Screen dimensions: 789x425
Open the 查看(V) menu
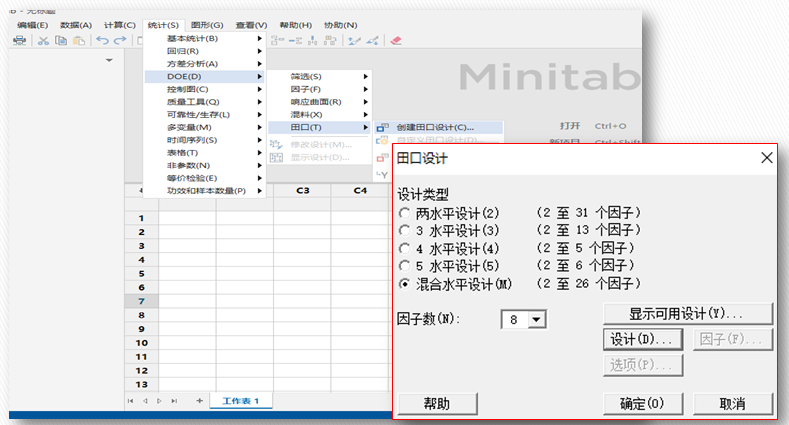coord(251,25)
